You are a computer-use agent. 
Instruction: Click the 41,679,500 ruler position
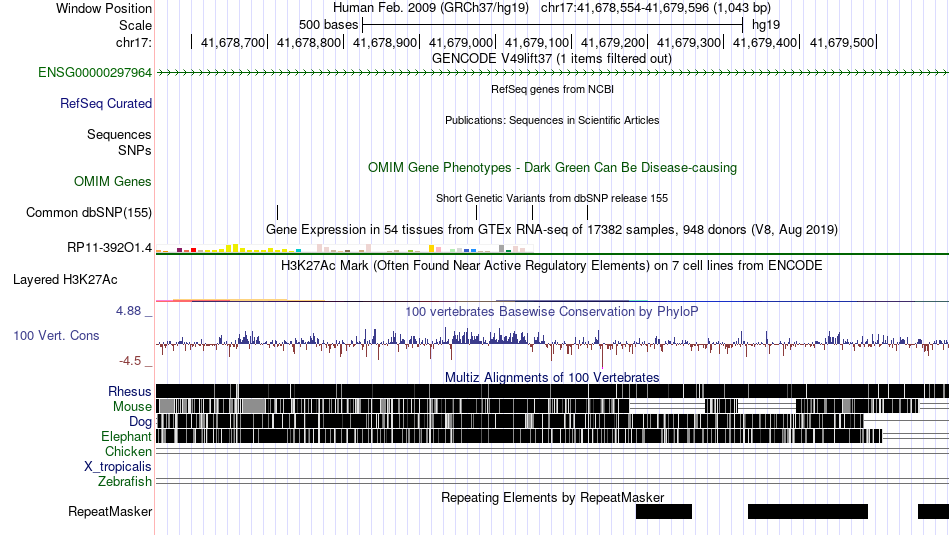click(842, 42)
